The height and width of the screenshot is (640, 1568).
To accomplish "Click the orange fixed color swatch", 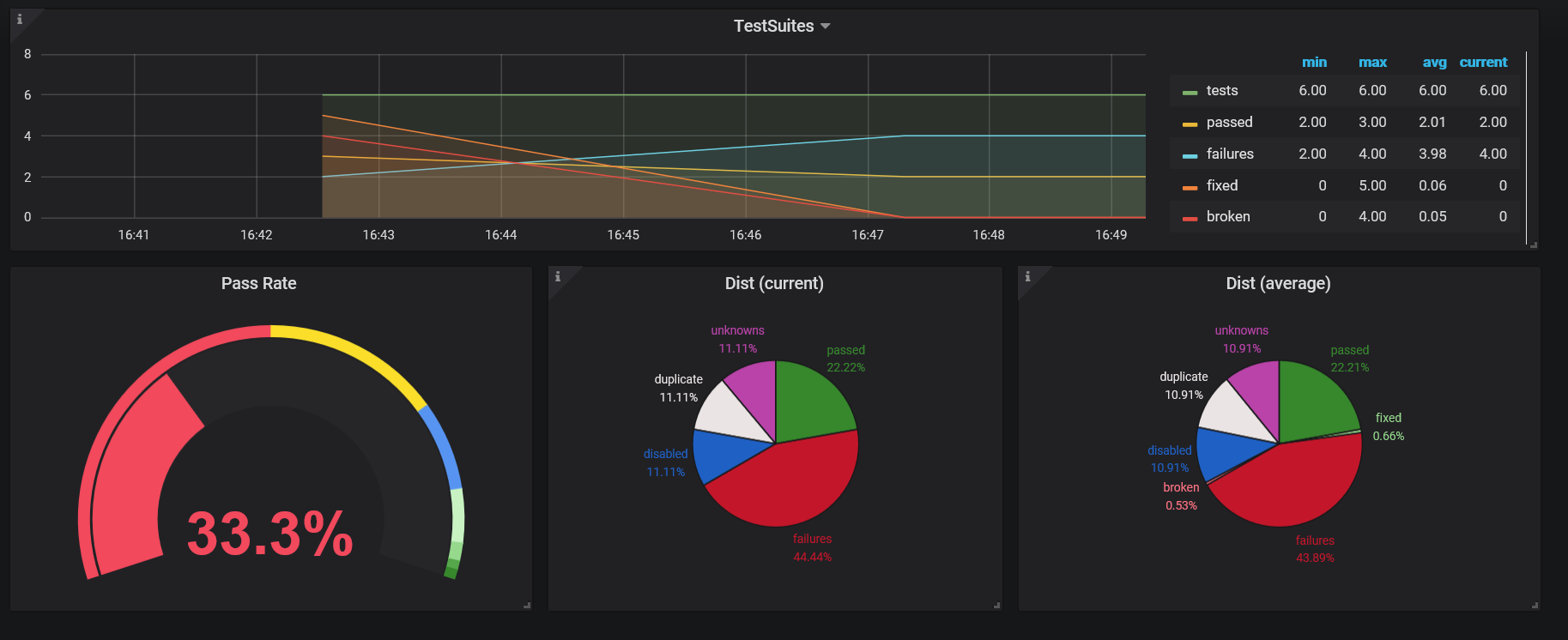I will pos(1190,187).
